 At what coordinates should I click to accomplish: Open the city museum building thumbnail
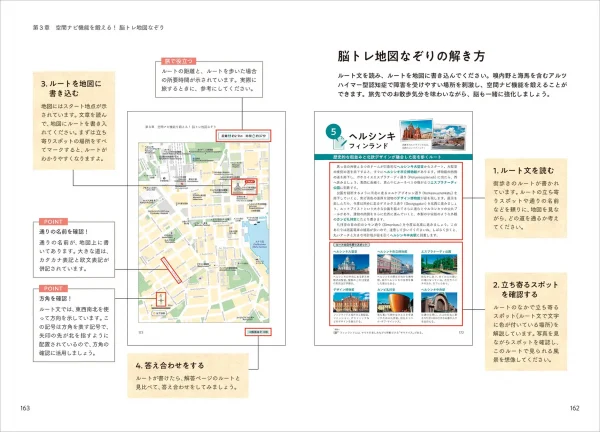(x=395, y=264)
